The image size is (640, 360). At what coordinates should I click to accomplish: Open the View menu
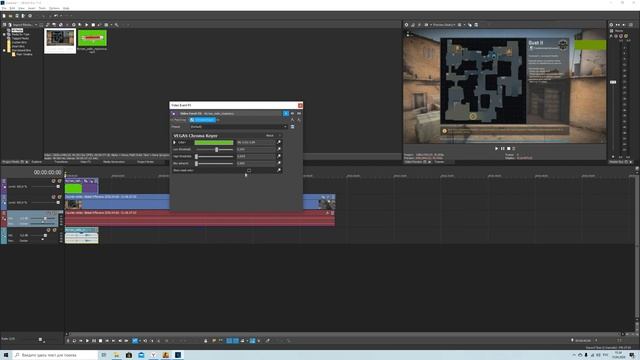(21, 8)
